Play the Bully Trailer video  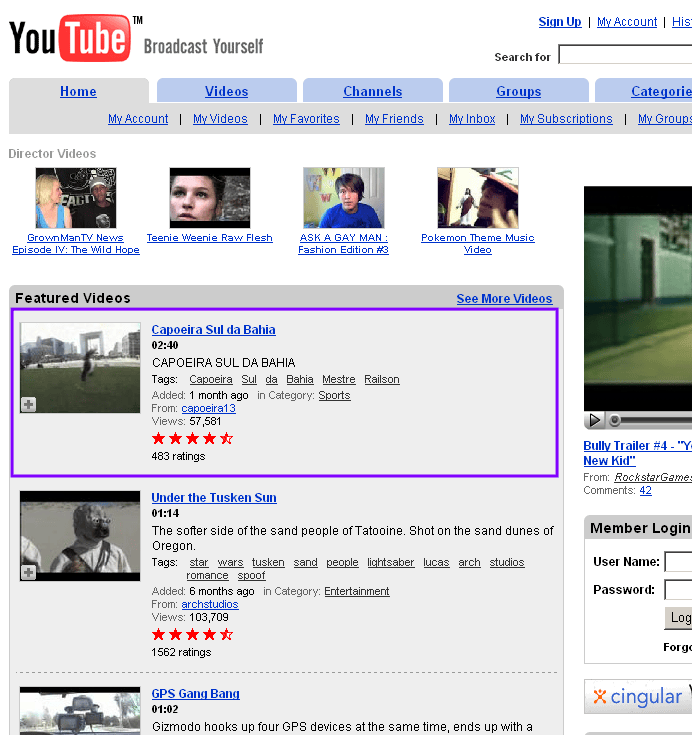click(594, 420)
